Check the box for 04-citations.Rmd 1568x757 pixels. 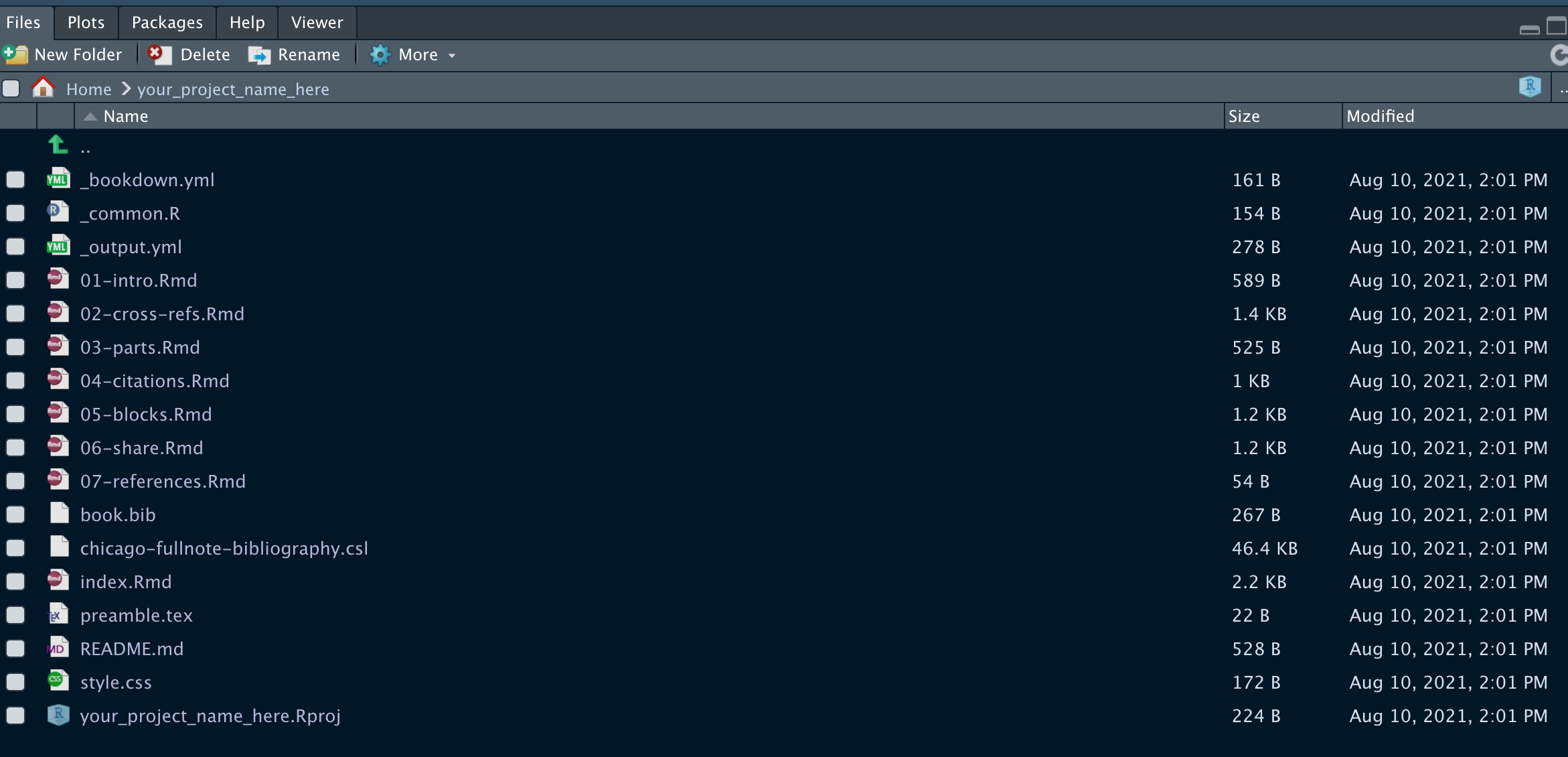click(15, 381)
